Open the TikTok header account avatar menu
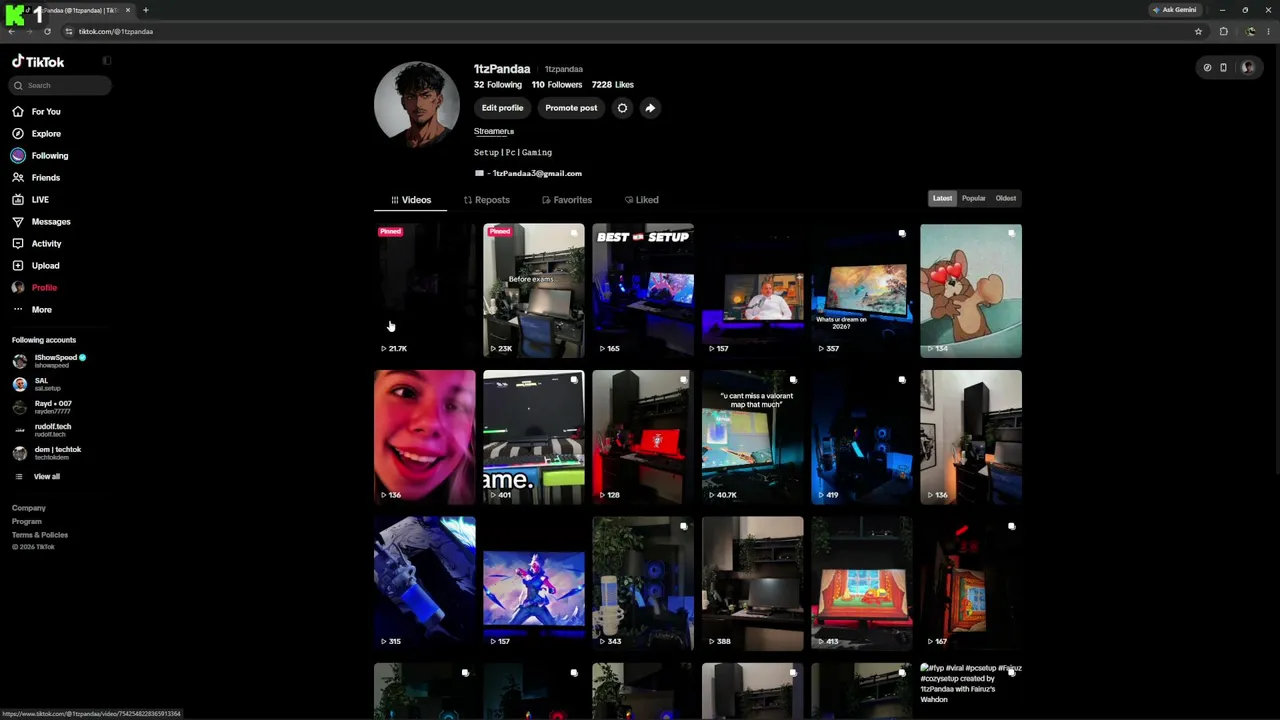Image resolution: width=1280 pixels, height=720 pixels. point(1247,68)
